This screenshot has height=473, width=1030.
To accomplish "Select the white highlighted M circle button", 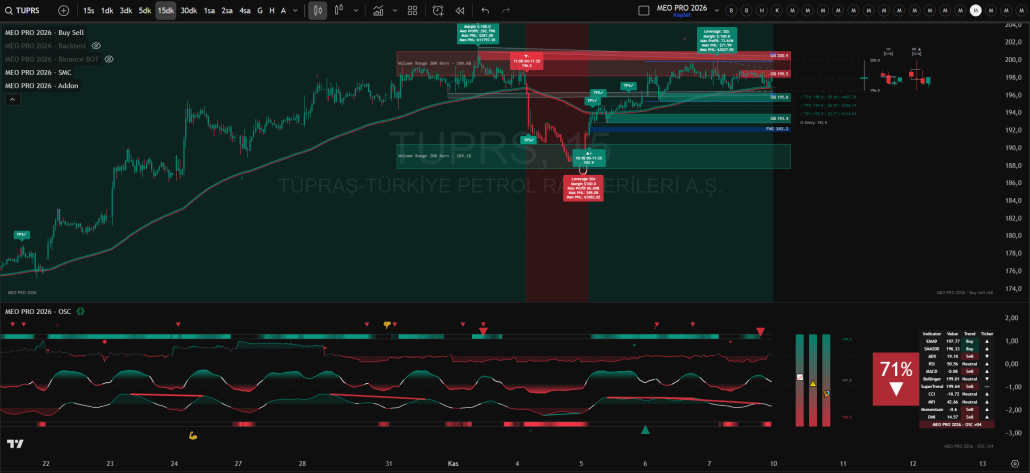I will click(x=975, y=10).
